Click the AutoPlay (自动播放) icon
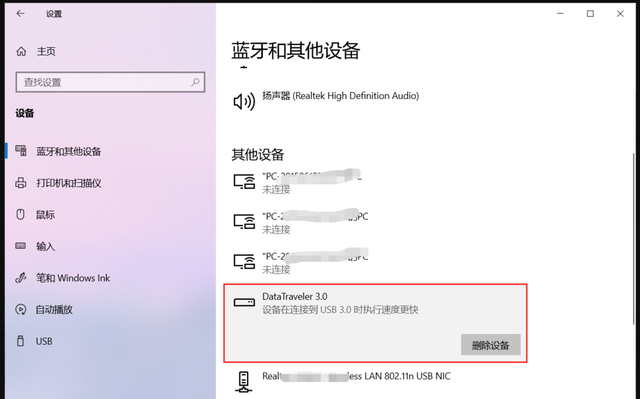The width and height of the screenshot is (640, 399). pyautogui.click(x=21, y=309)
